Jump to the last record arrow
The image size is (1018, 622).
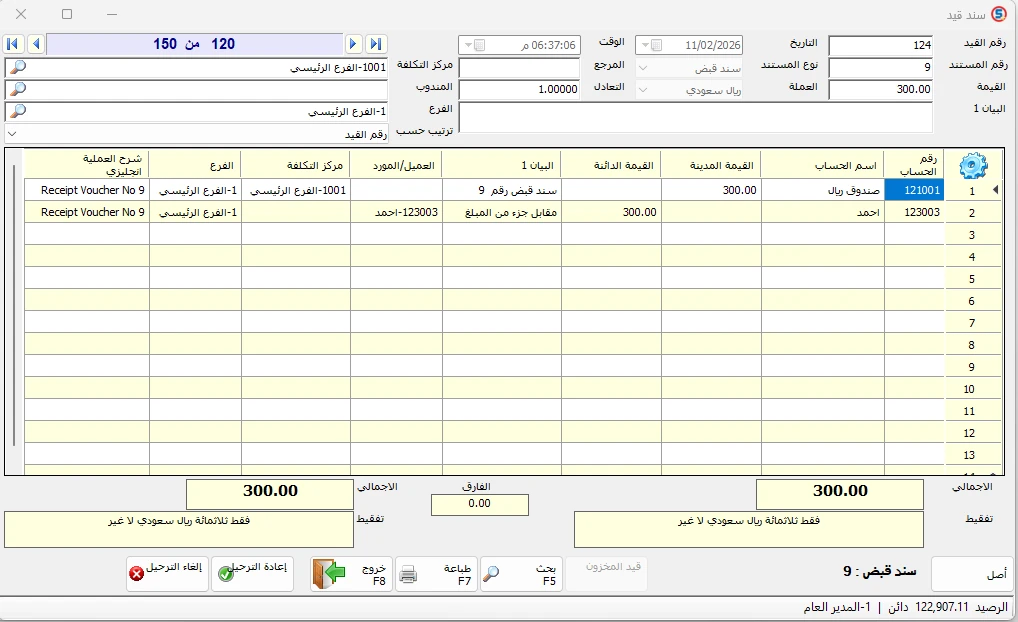375,44
